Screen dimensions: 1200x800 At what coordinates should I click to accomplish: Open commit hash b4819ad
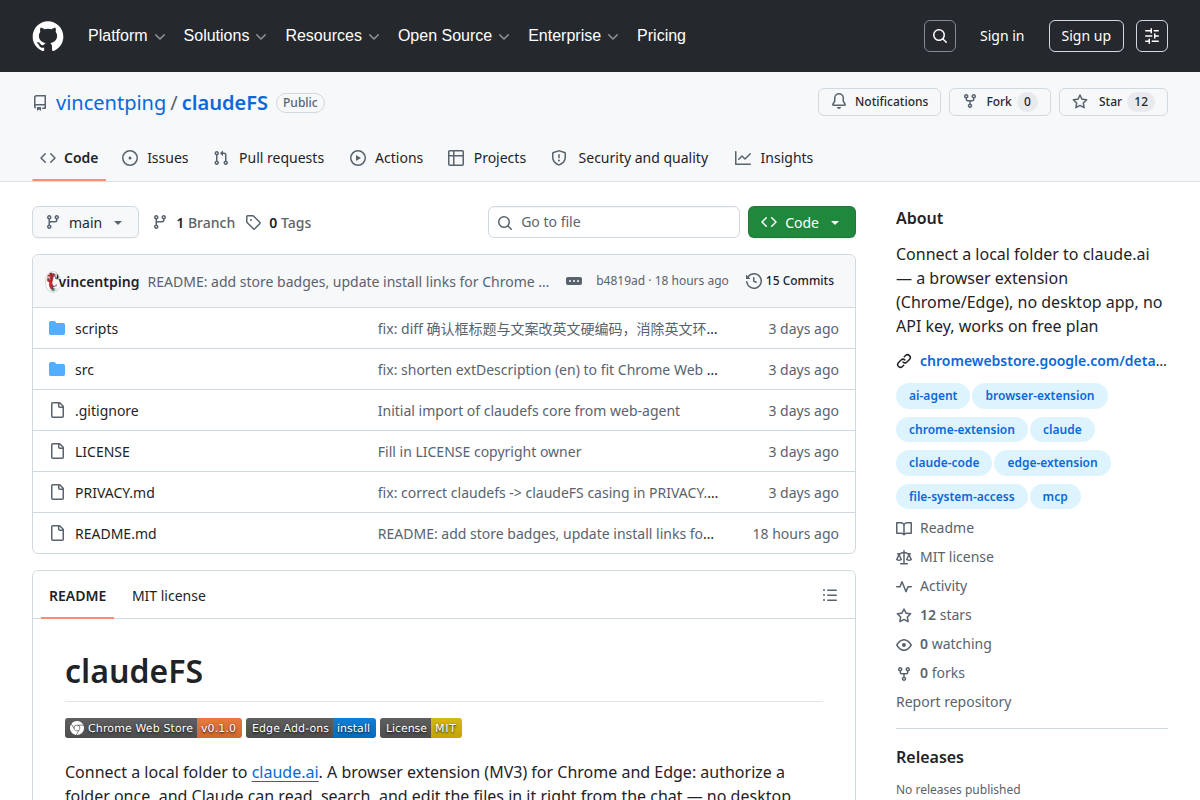(x=620, y=281)
